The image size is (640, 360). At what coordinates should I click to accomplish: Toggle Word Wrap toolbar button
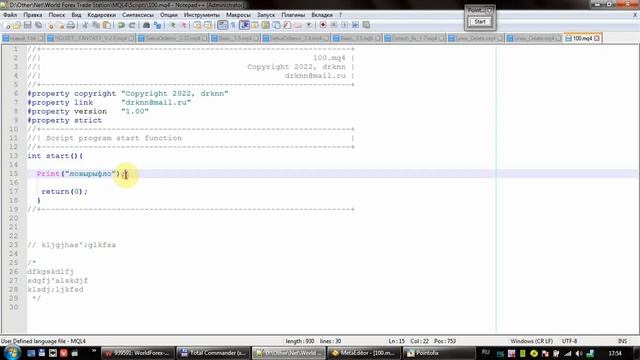(222, 25)
